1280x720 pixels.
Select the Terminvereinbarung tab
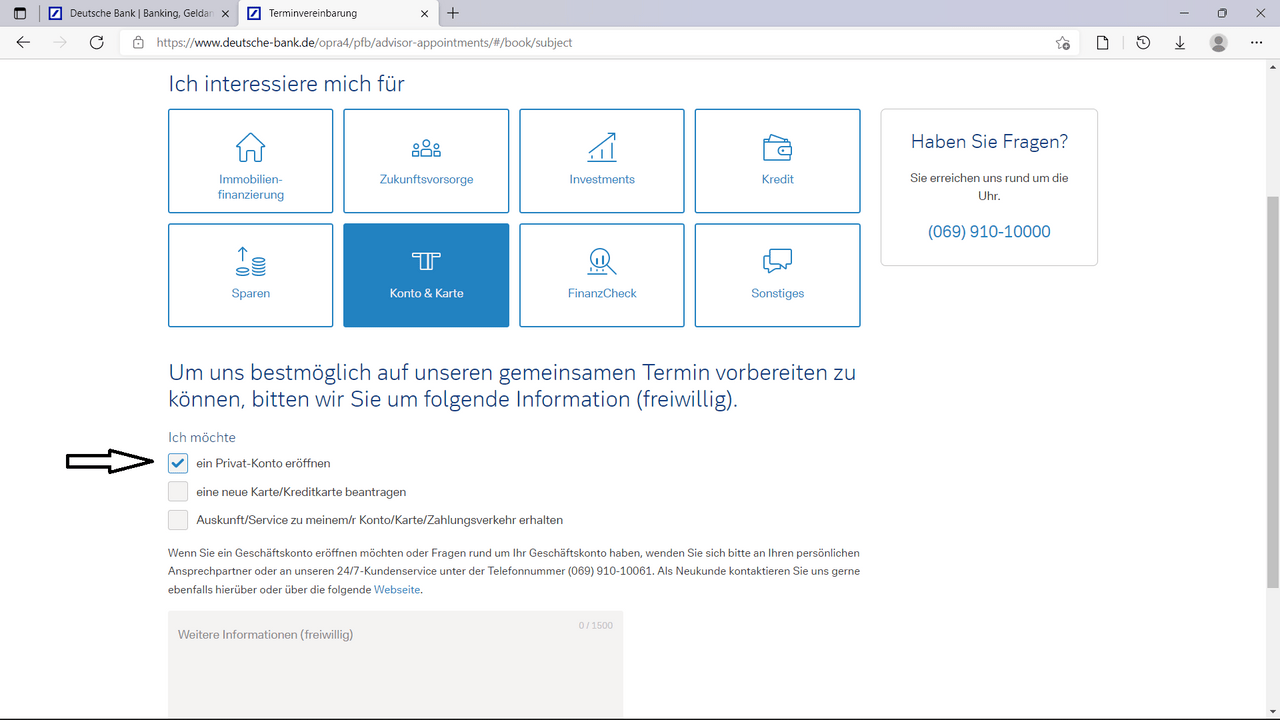tap(338, 14)
